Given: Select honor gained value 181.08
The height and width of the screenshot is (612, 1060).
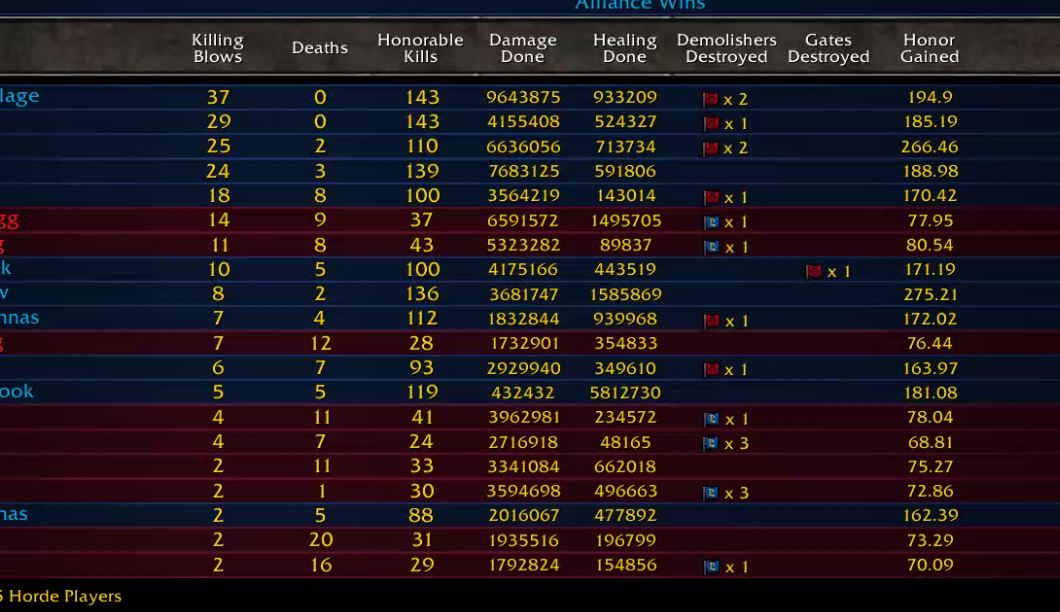Looking at the screenshot, I should [x=930, y=392].
